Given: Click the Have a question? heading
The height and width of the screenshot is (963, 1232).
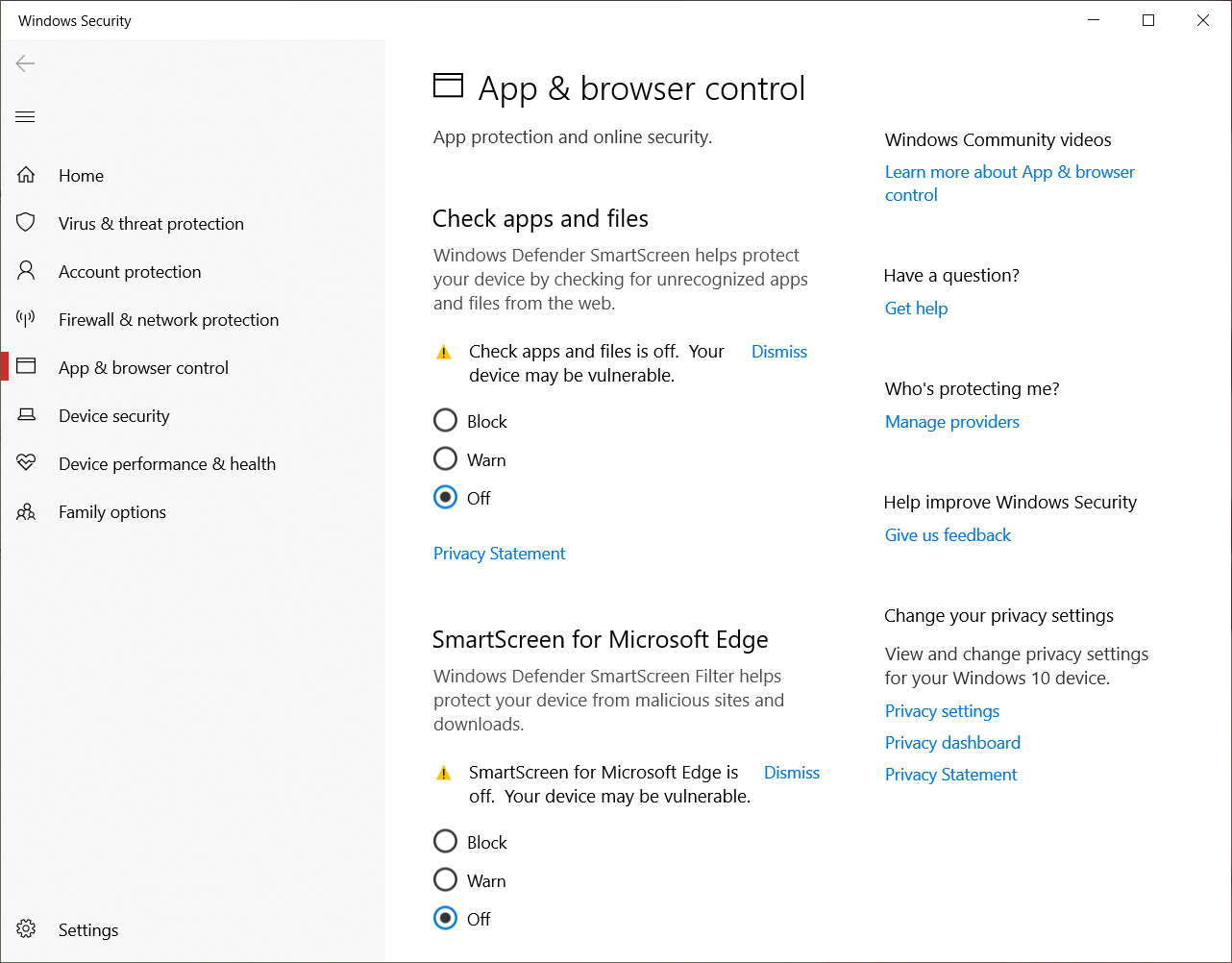Looking at the screenshot, I should point(951,276).
